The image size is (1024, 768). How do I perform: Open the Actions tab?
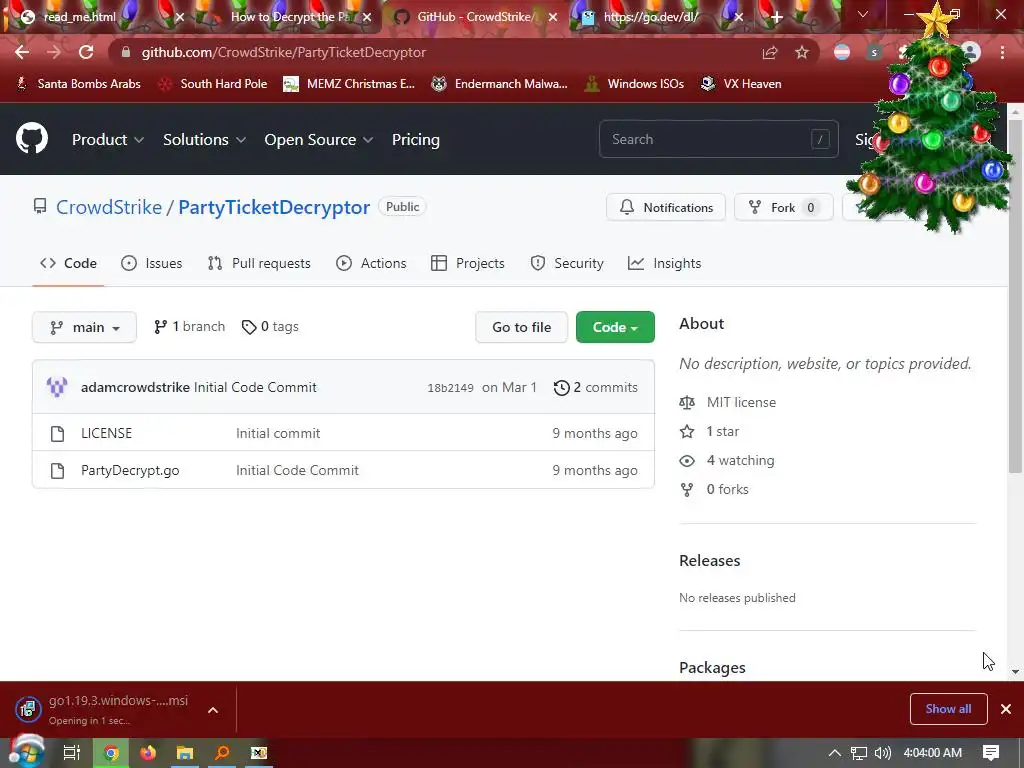pyautogui.click(x=371, y=263)
